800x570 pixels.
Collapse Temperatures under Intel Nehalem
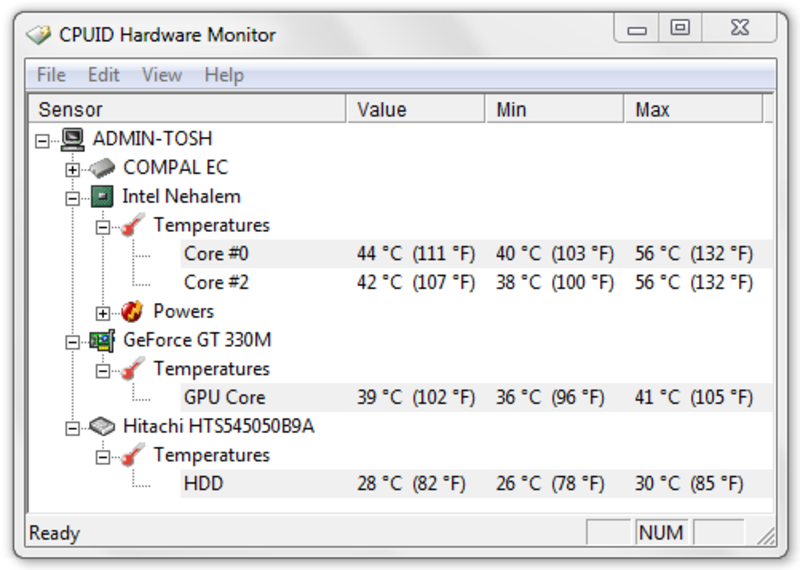(x=103, y=227)
